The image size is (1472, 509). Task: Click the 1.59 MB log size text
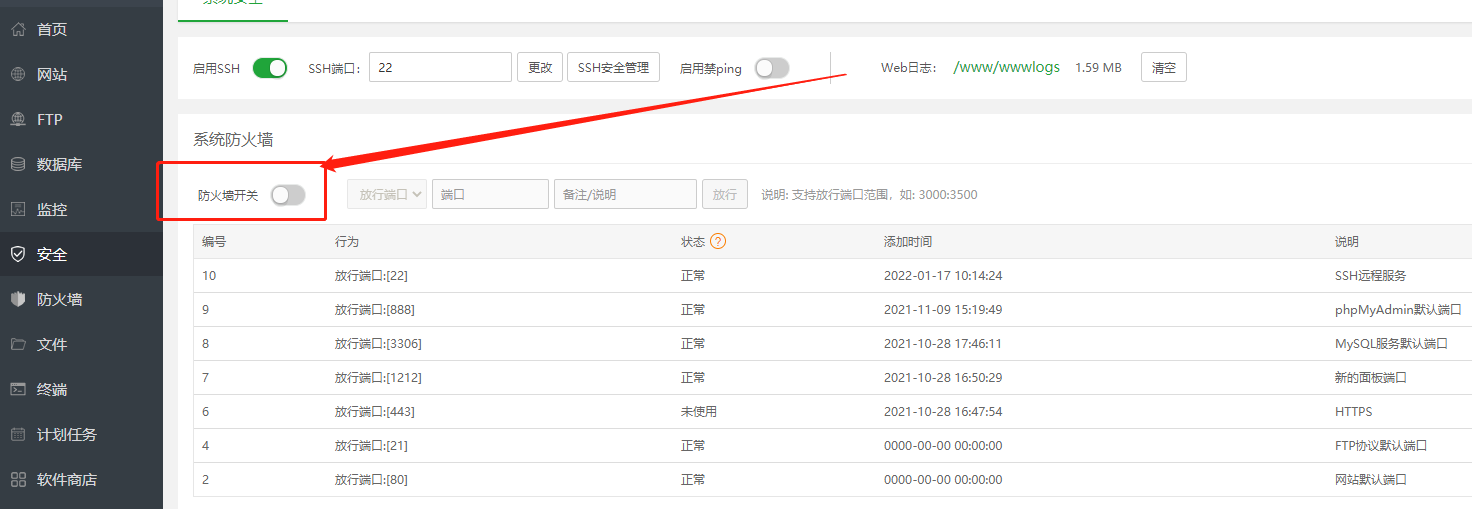[x=1098, y=68]
